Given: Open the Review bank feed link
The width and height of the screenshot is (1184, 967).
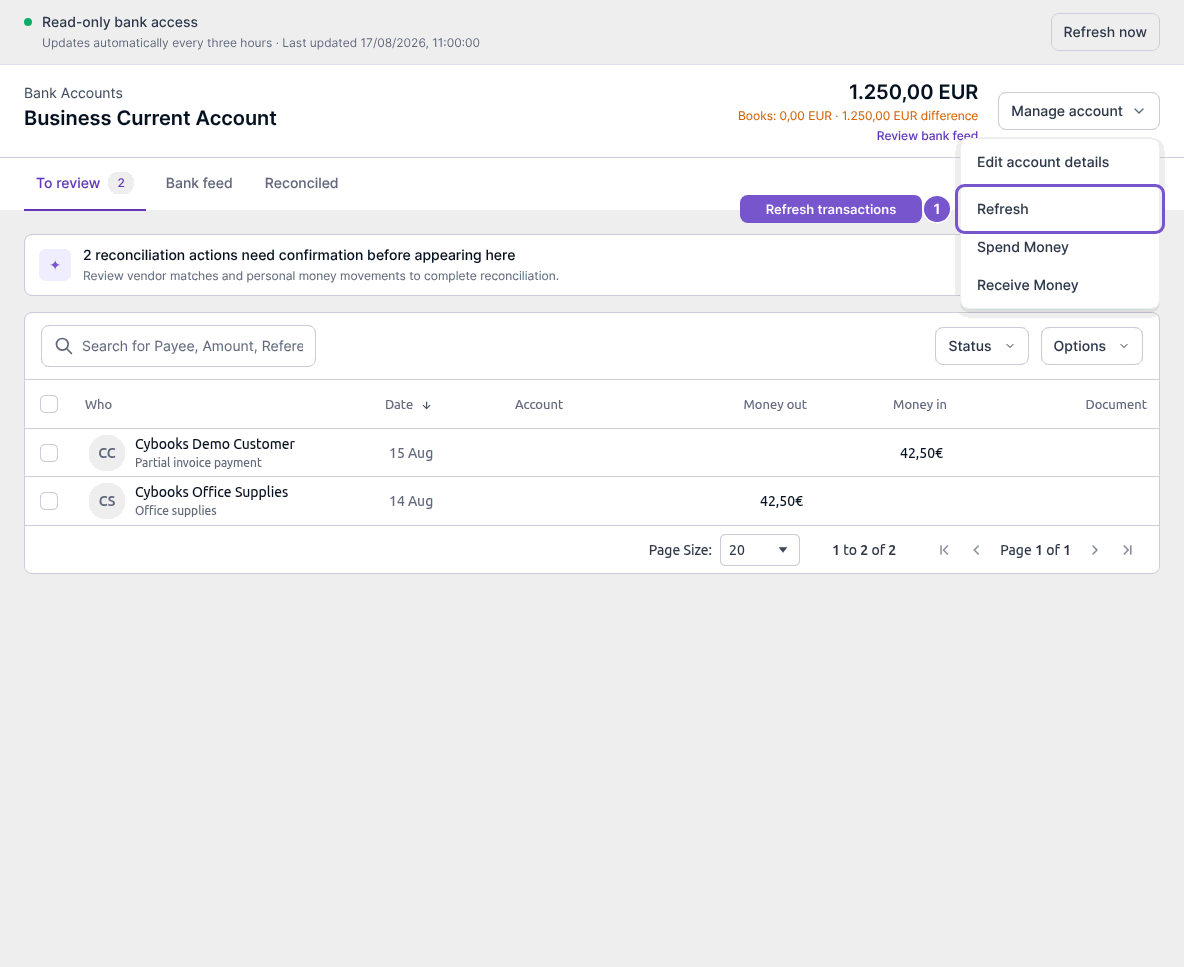Looking at the screenshot, I should [x=927, y=136].
